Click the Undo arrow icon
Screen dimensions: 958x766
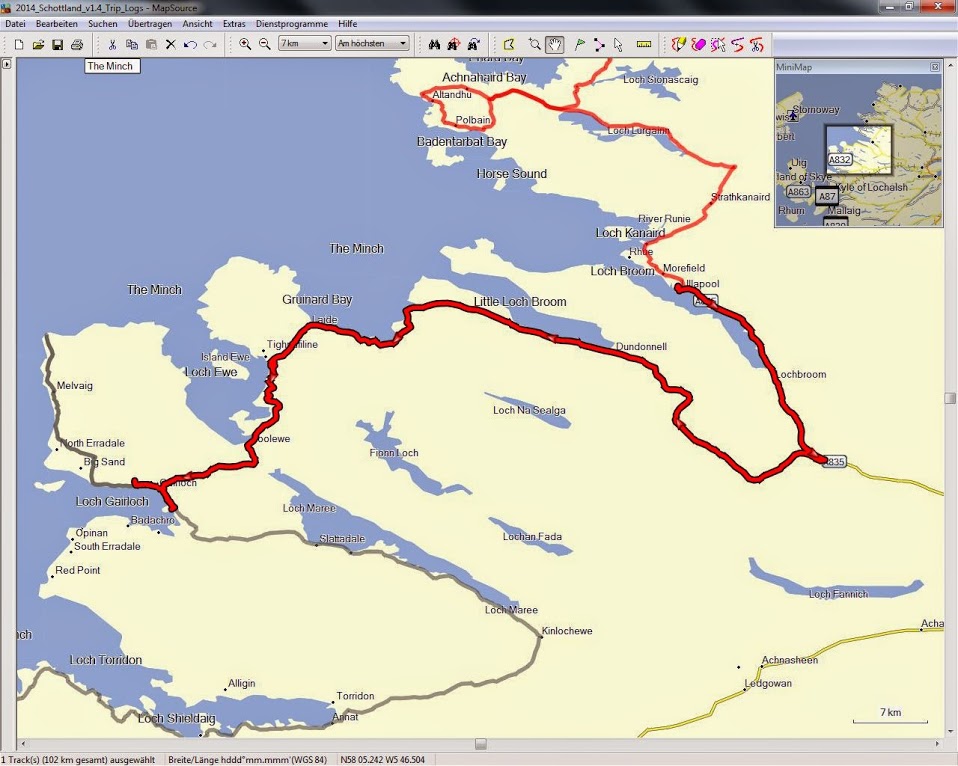pos(190,44)
